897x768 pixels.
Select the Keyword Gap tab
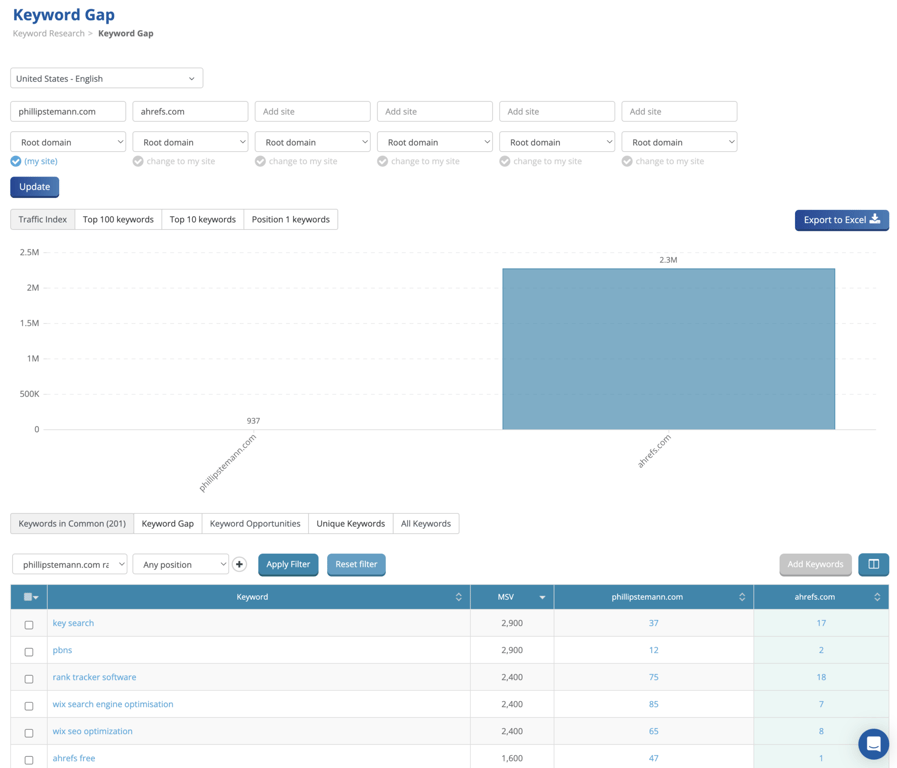pyautogui.click(x=168, y=523)
